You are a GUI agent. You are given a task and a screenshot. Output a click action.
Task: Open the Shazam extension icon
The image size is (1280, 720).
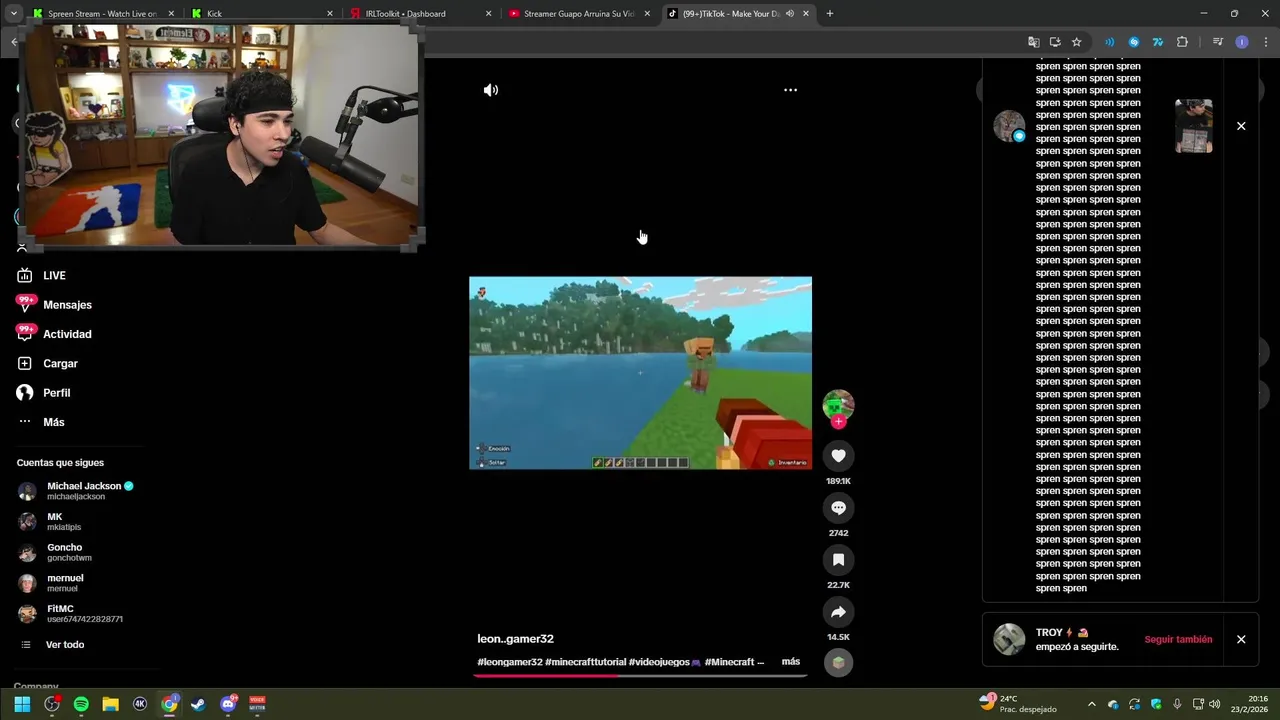pos(1134,42)
